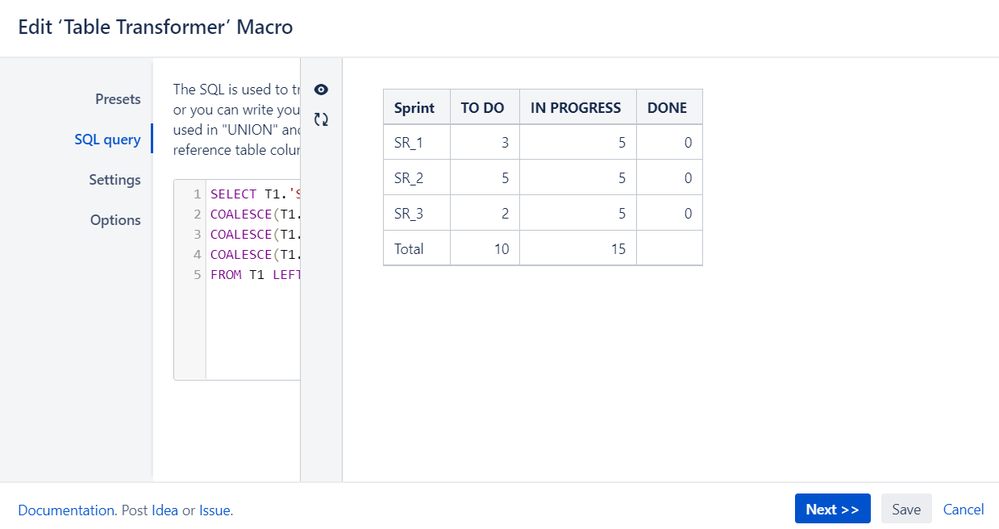
Task: Click the Cancel link
Action: point(964,509)
